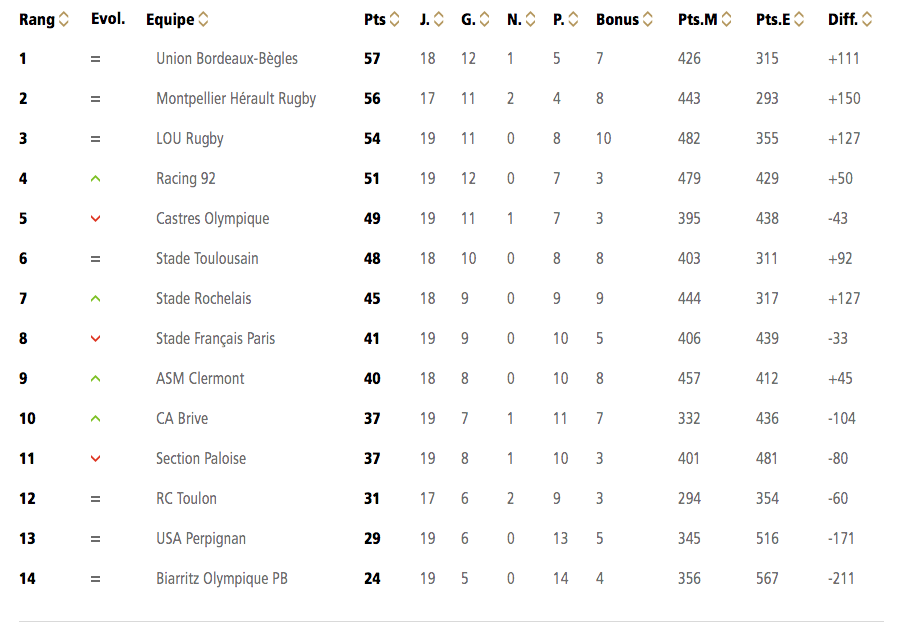Click Racing 92's green up arrow

pos(95,179)
